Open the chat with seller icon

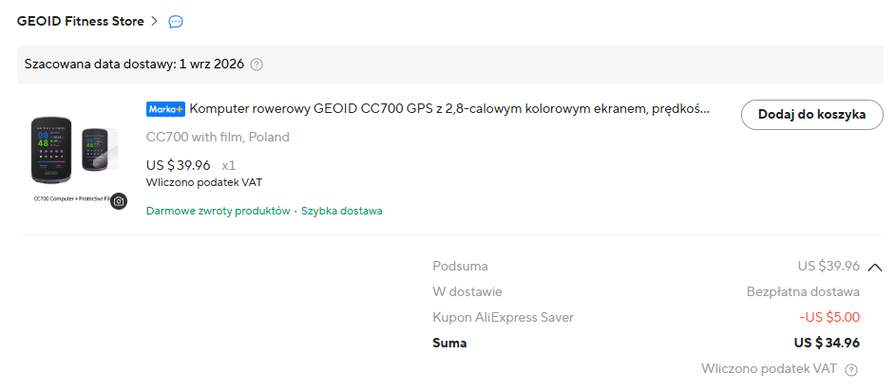pos(176,22)
